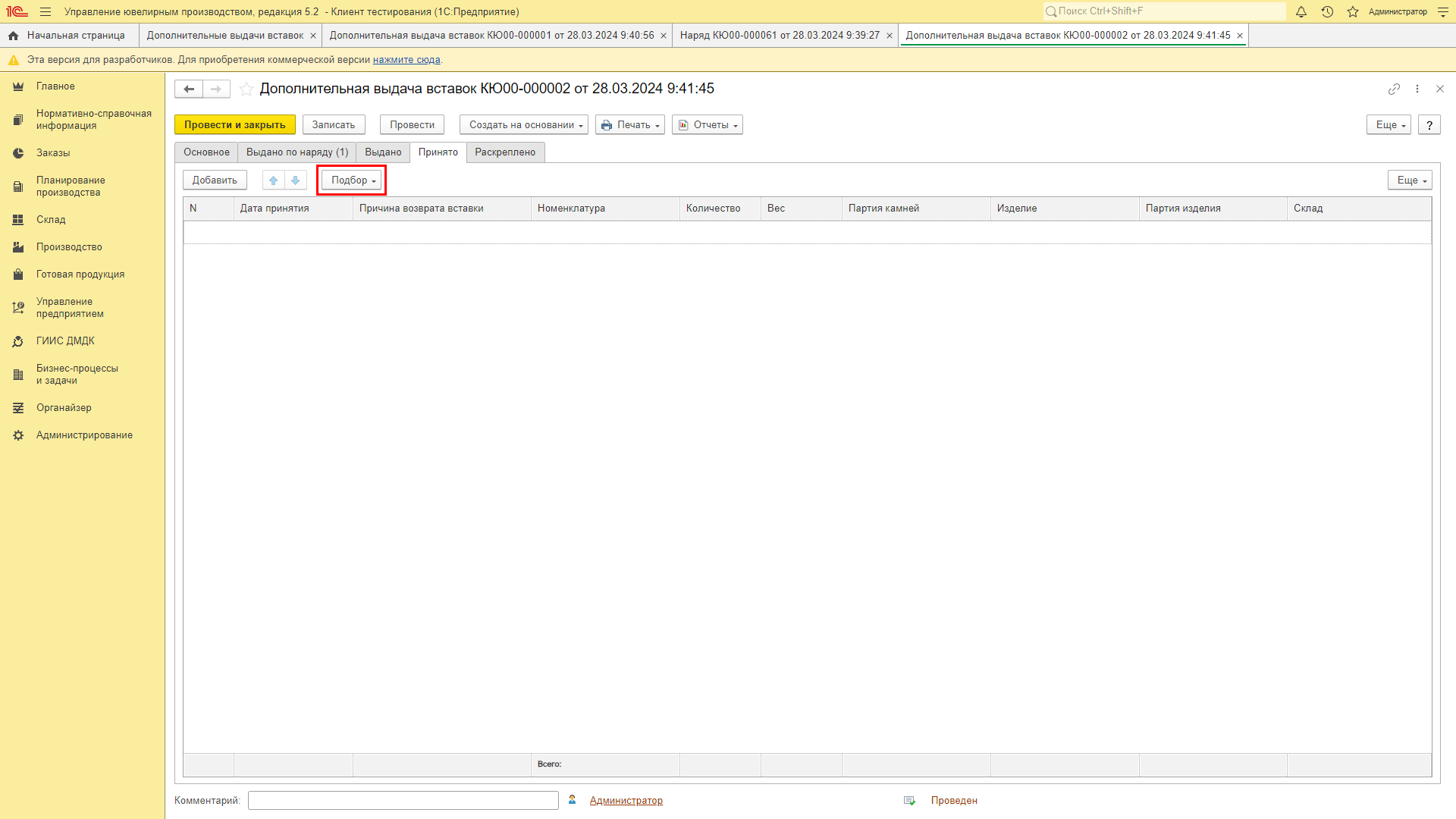Expand the Отчеты dropdown
The width and height of the screenshot is (1456, 819).
click(x=708, y=125)
